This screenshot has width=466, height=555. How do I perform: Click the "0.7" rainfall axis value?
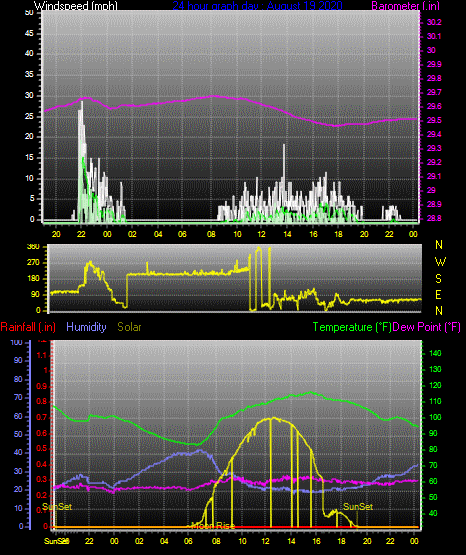[42, 417]
